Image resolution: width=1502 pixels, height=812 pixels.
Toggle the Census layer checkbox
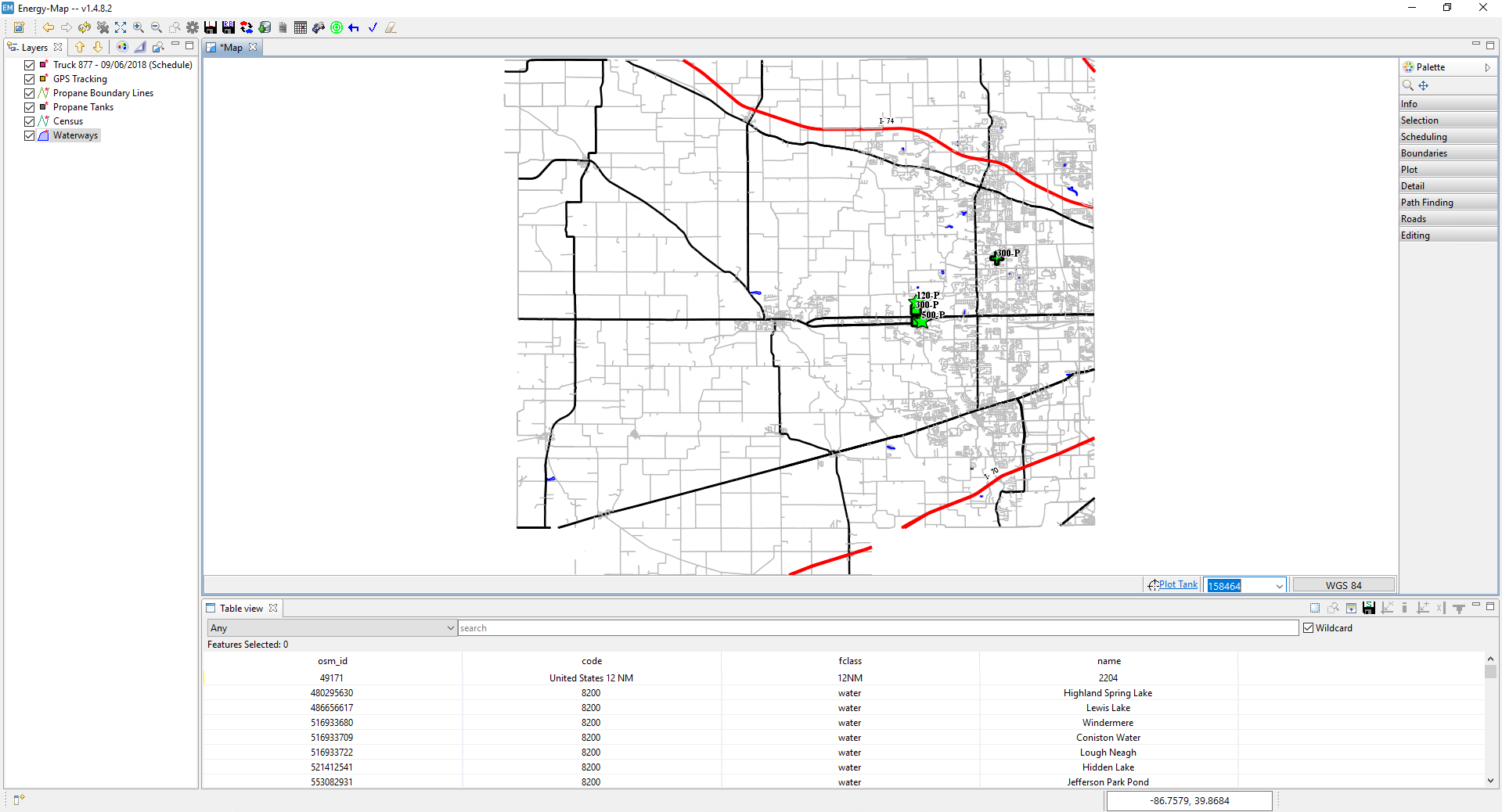pyautogui.click(x=30, y=121)
